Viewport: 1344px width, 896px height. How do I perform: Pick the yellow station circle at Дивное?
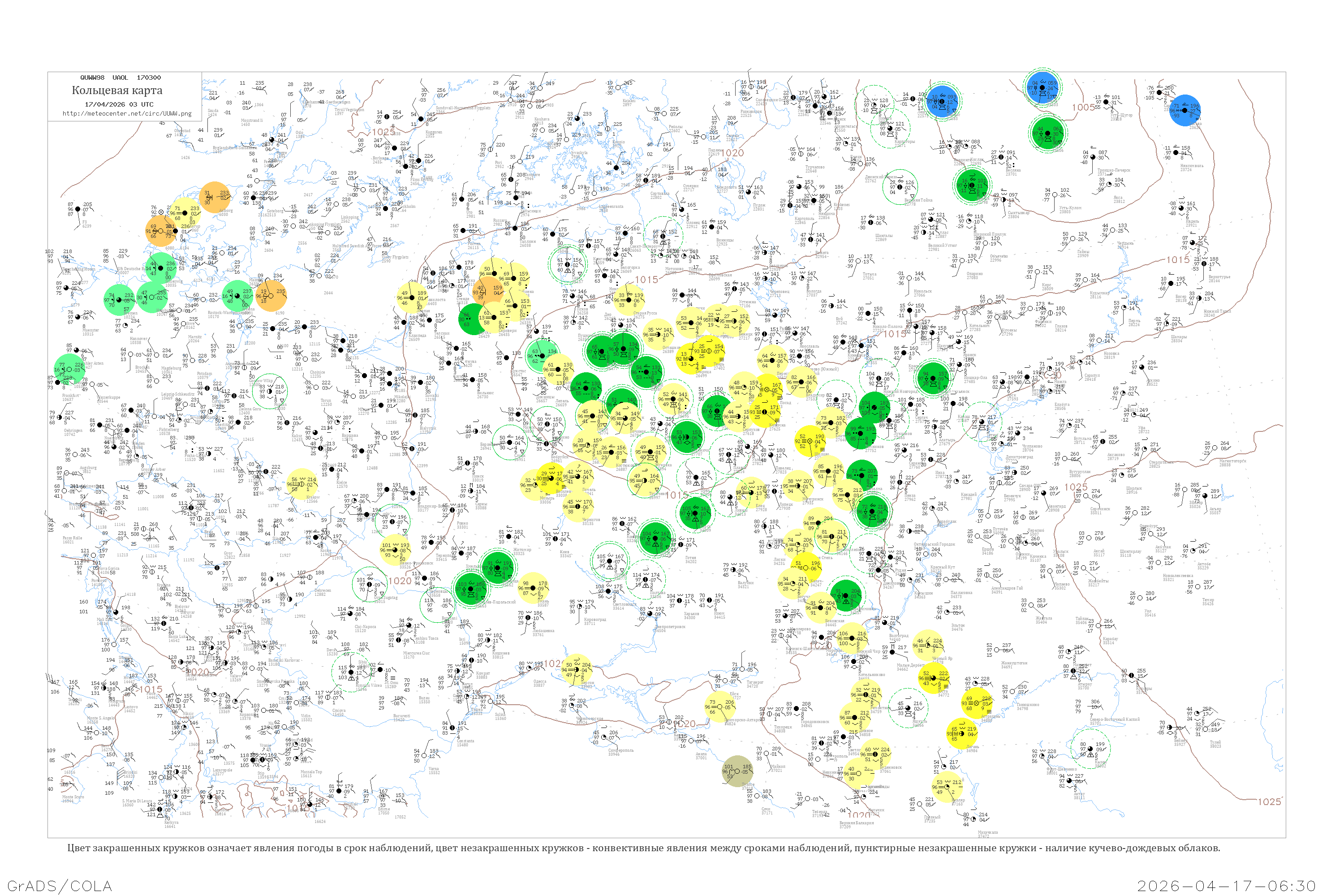(x=855, y=718)
